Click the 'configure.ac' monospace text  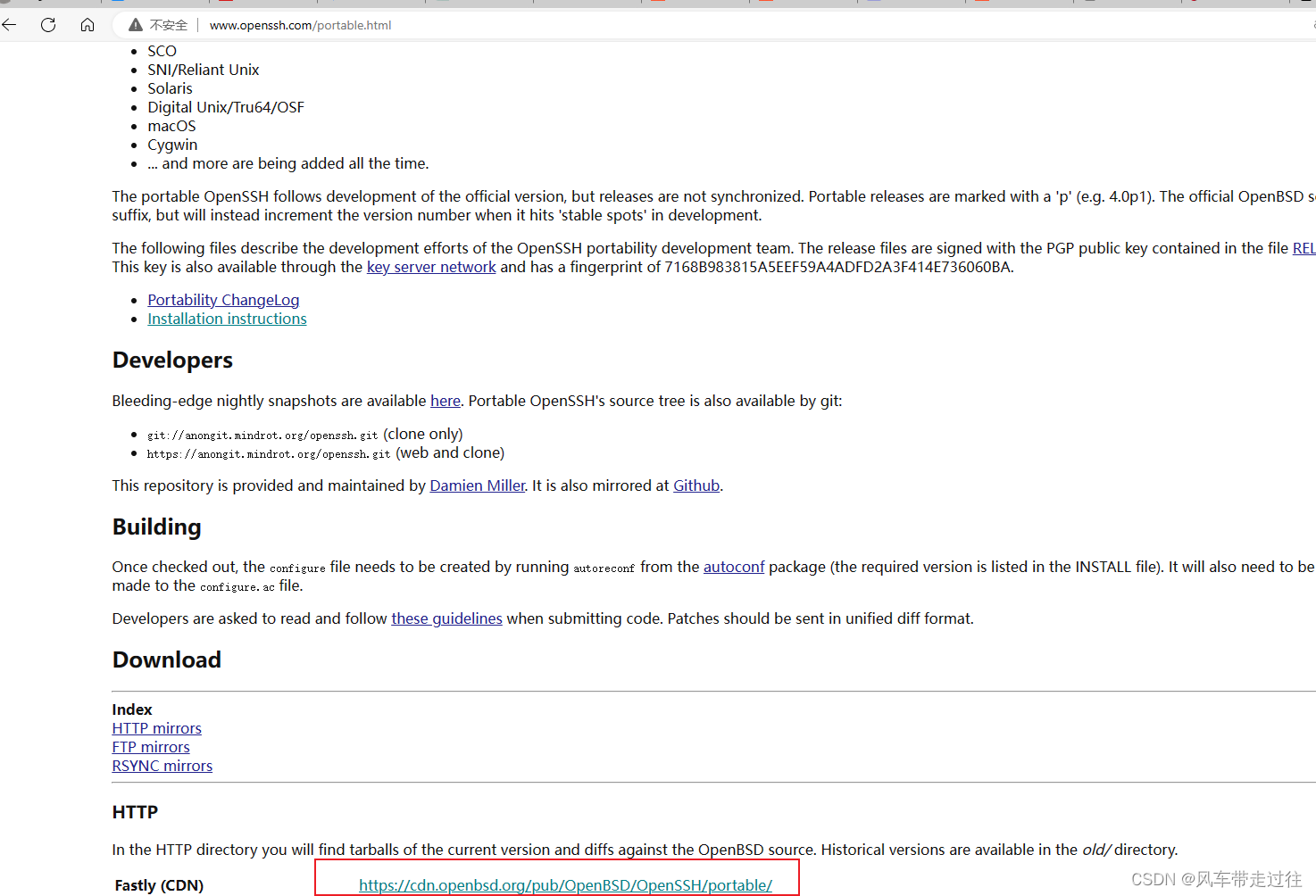(237, 587)
